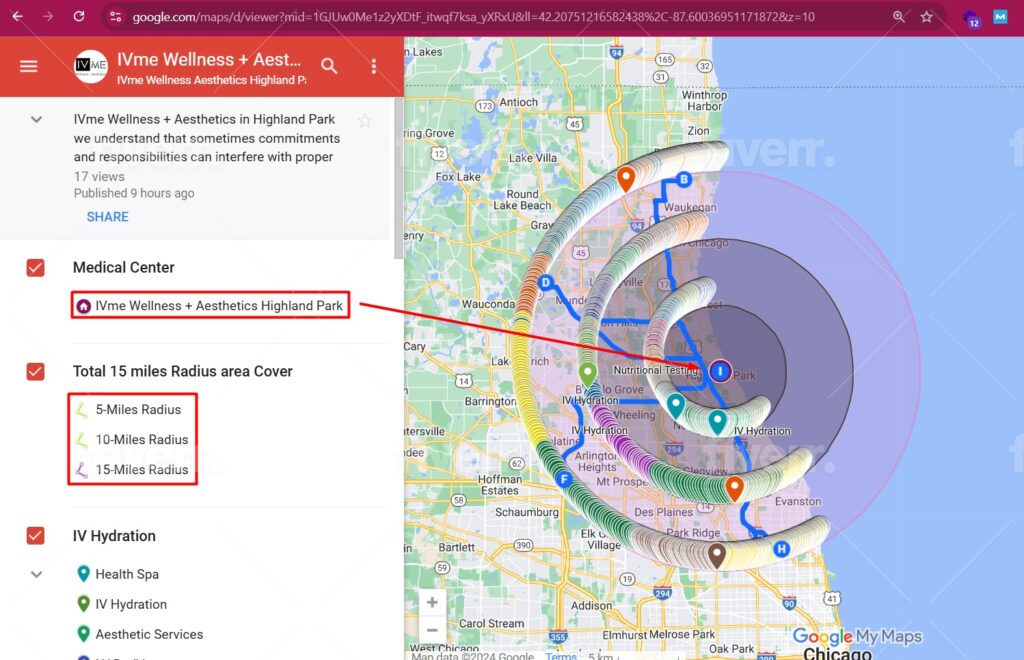Click the zoom out minus button

432,630
